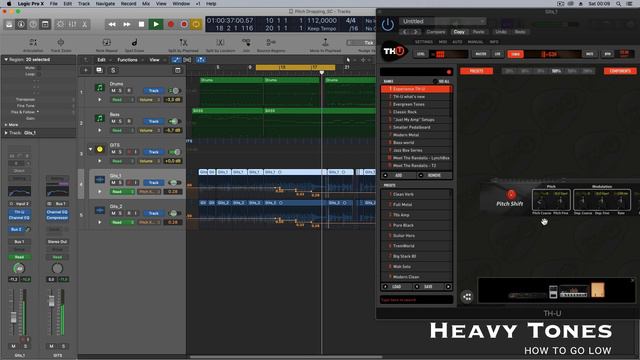640x360 pixels.
Task: Click the Articulation toolbar icon
Action: tap(33, 42)
